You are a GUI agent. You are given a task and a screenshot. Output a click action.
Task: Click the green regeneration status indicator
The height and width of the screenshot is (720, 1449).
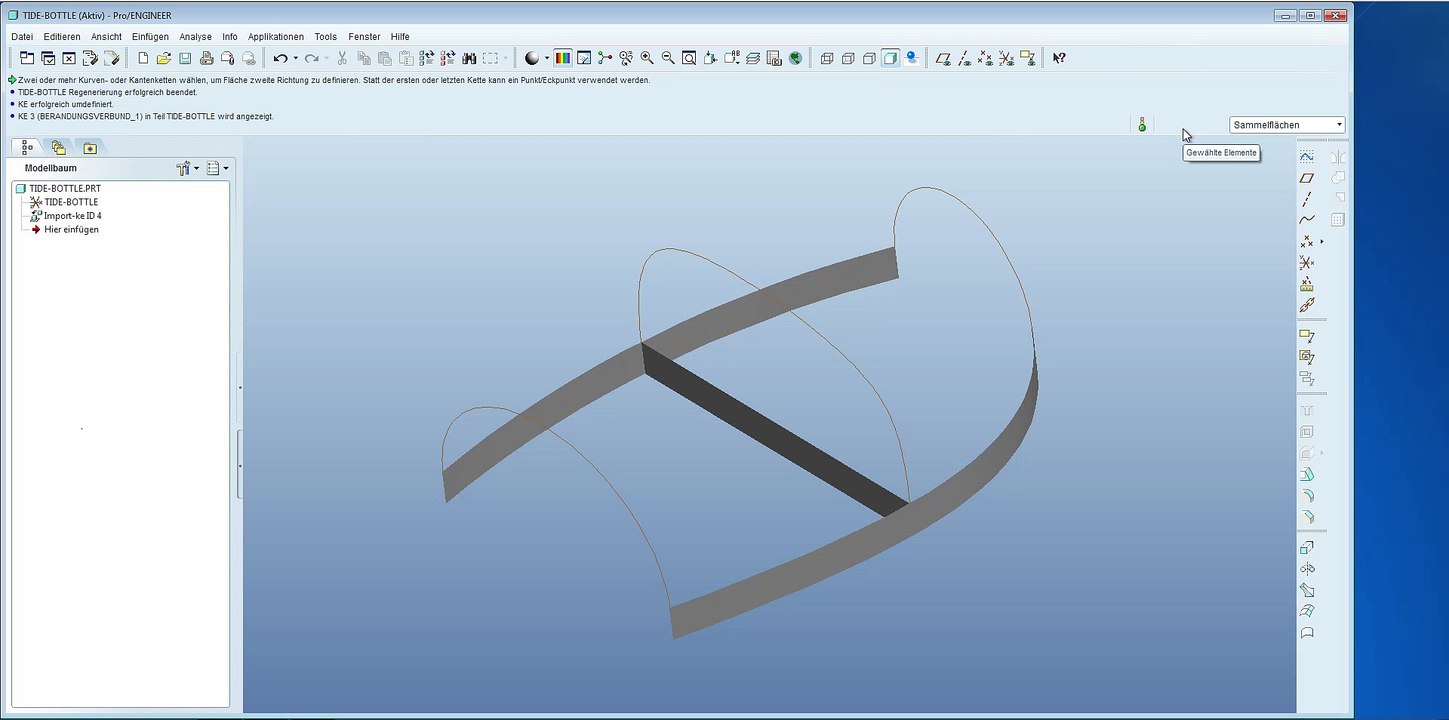click(1142, 125)
